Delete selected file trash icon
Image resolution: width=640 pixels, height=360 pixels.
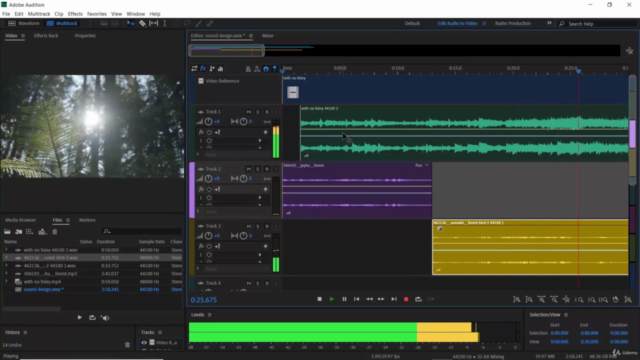pos(55,231)
